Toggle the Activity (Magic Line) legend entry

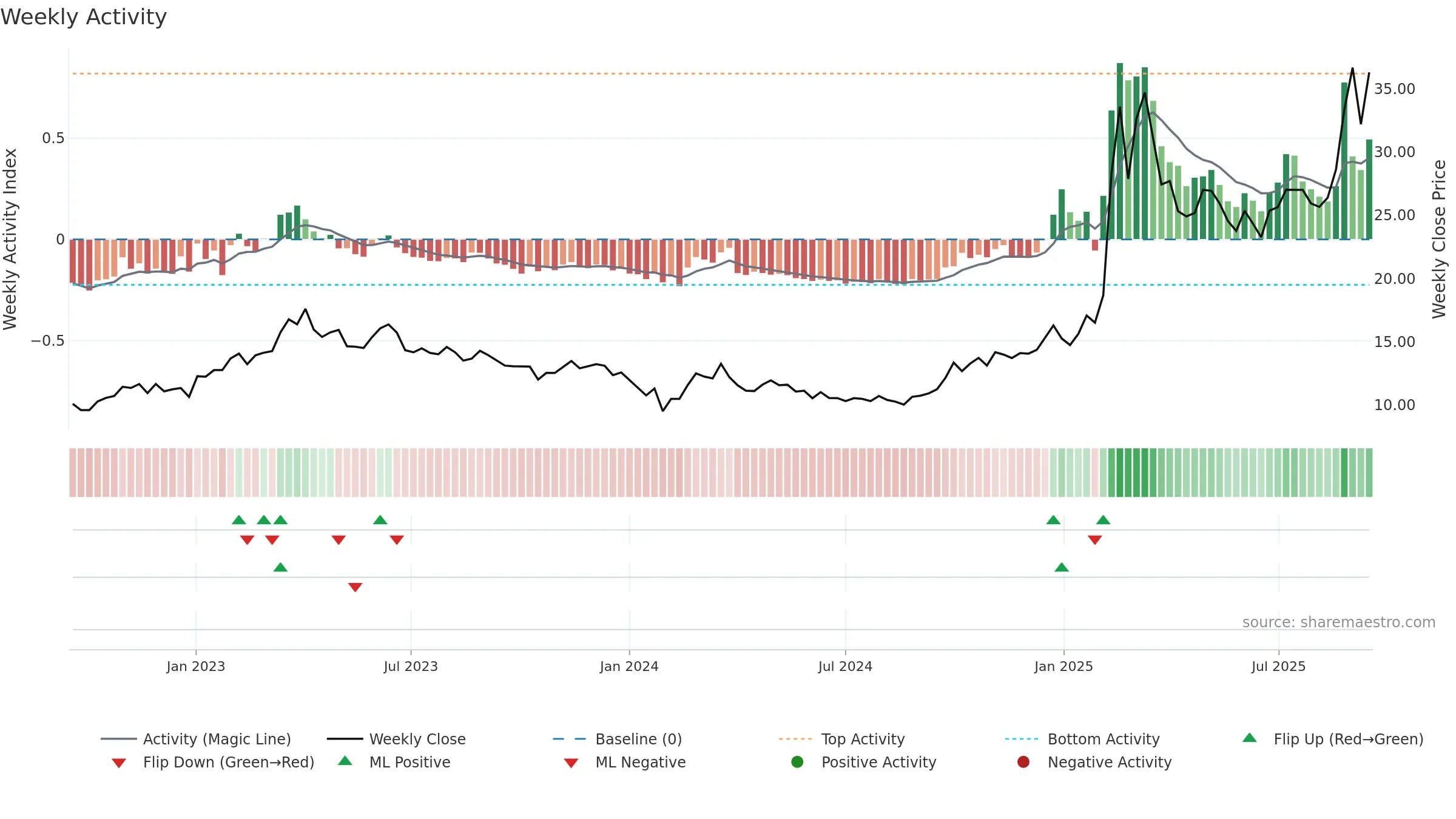(x=196, y=739)
